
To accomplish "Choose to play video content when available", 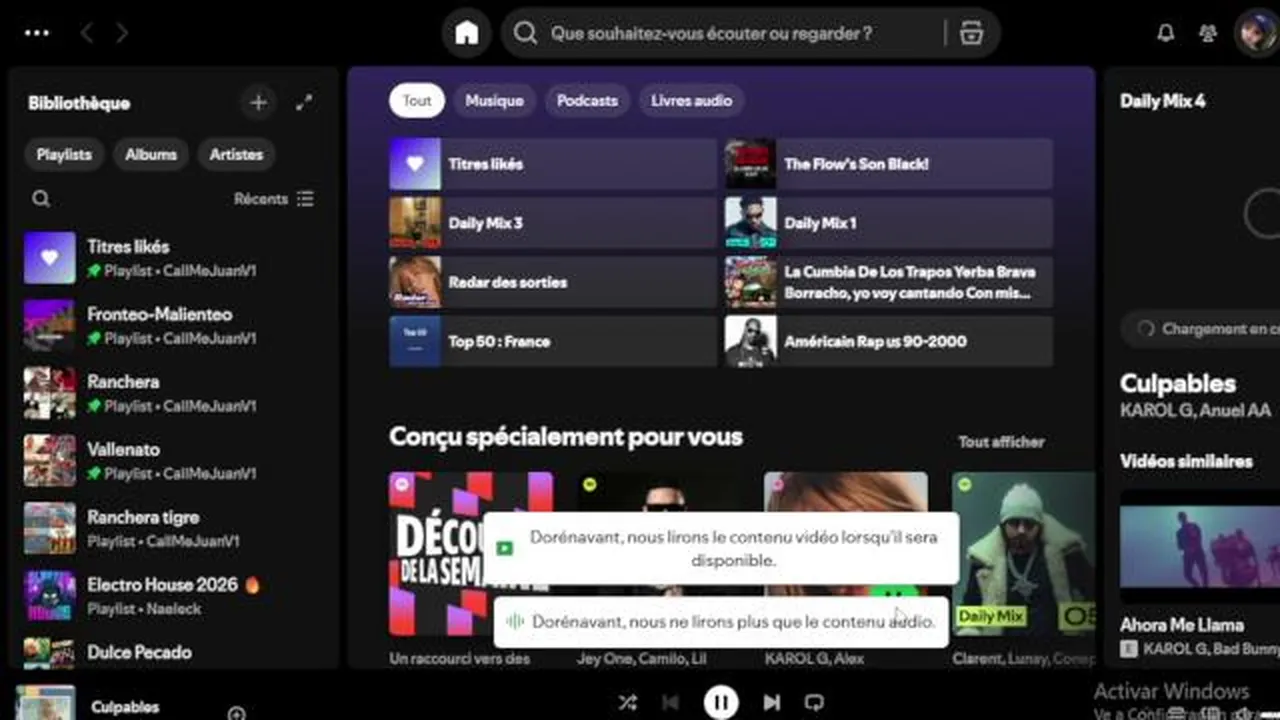I will 721,549.
